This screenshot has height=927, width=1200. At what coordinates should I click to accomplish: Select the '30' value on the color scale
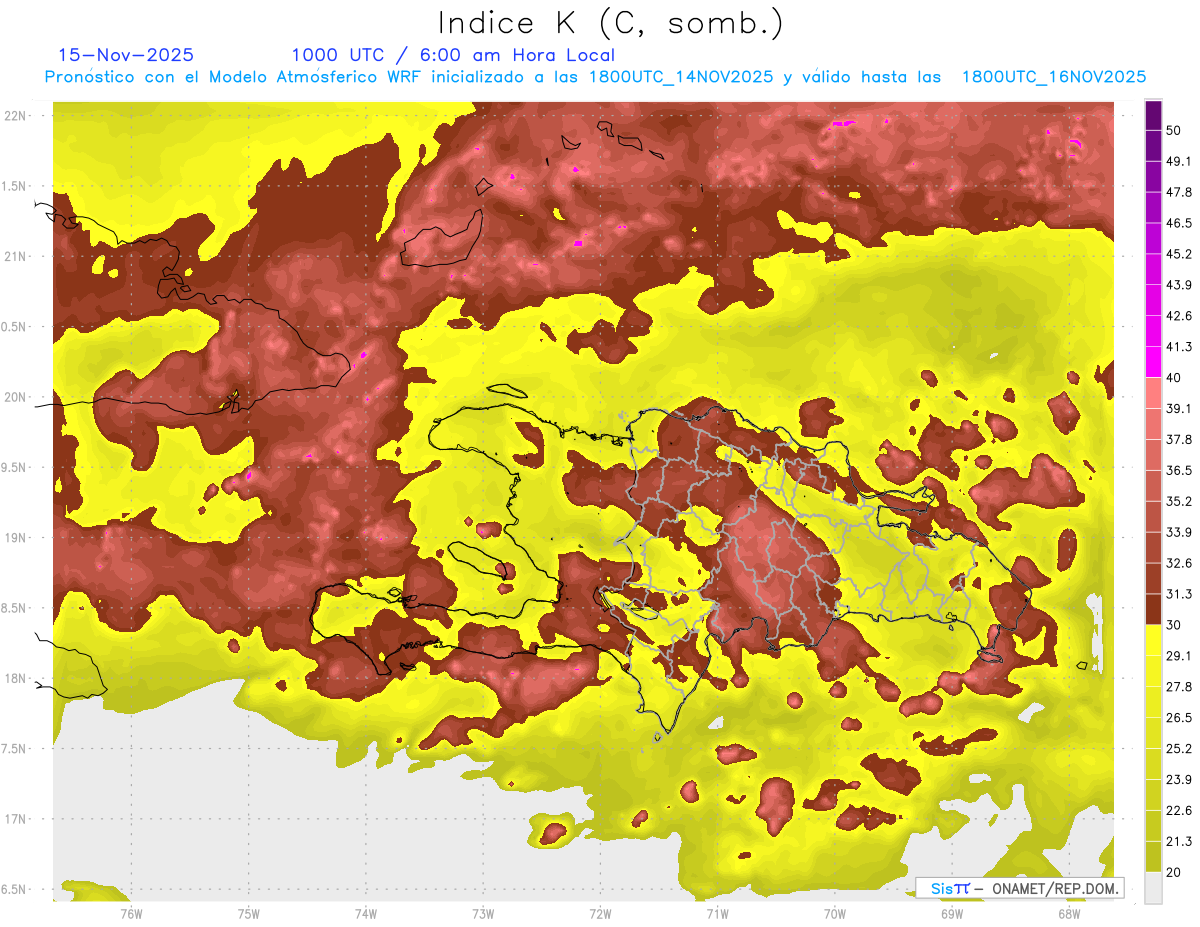[1174, 625]
